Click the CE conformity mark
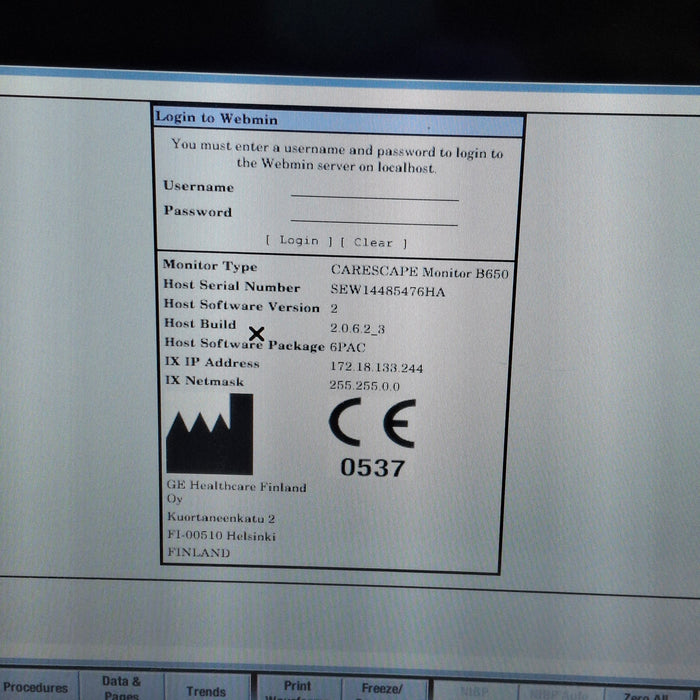Image resolution: width=700 pixels, height=700 pixels. [373, 423]
